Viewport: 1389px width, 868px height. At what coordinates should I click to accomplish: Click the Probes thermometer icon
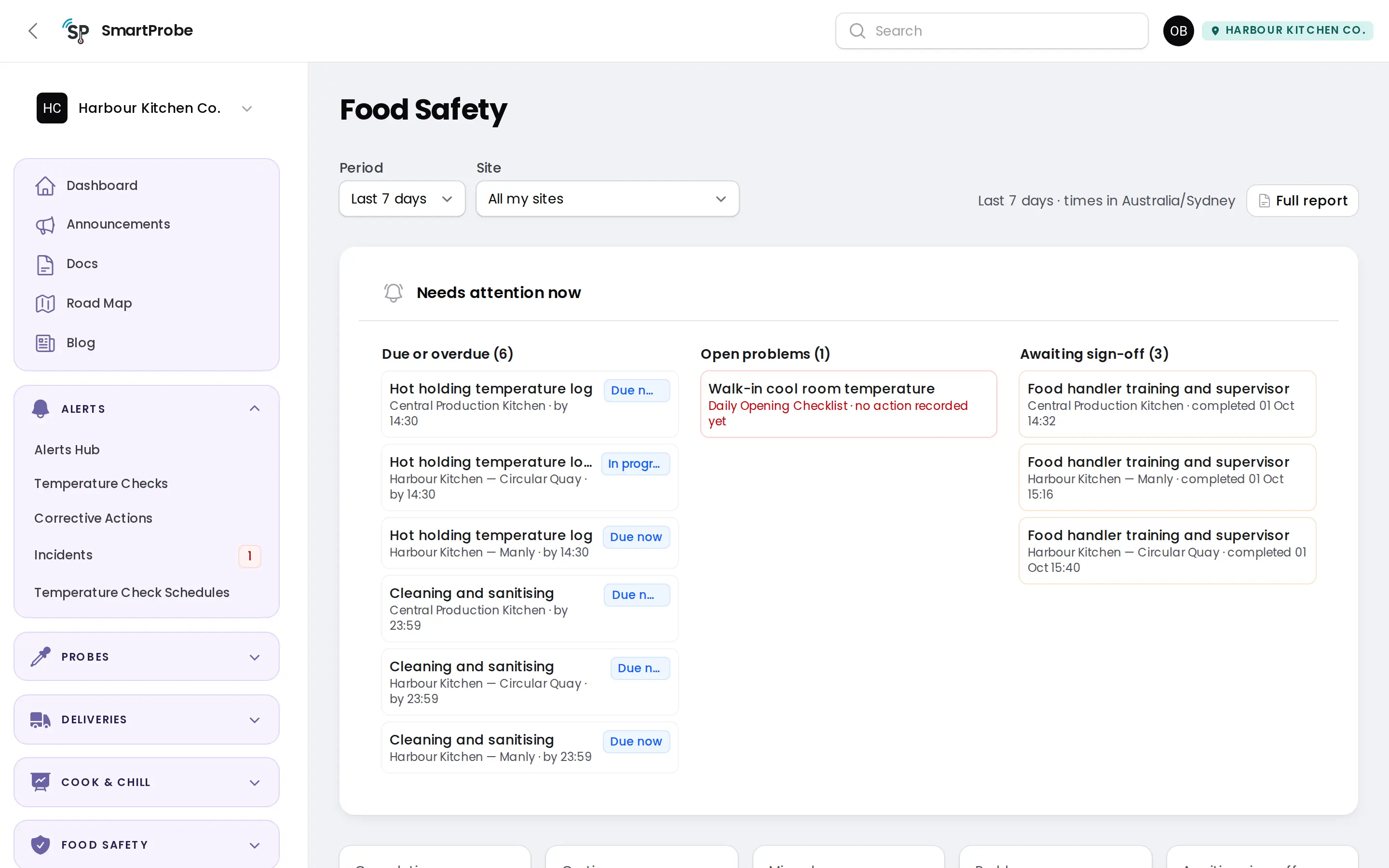point(40,657)
